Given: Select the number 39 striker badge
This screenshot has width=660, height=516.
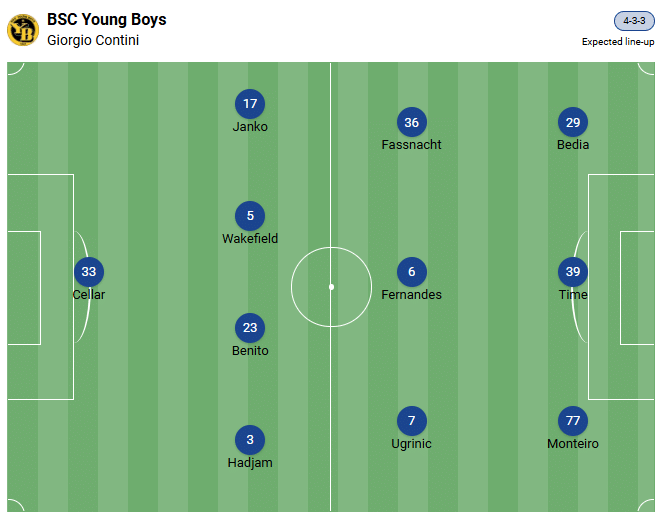Looking at the screenshot, I should click(x=573, y=272).
